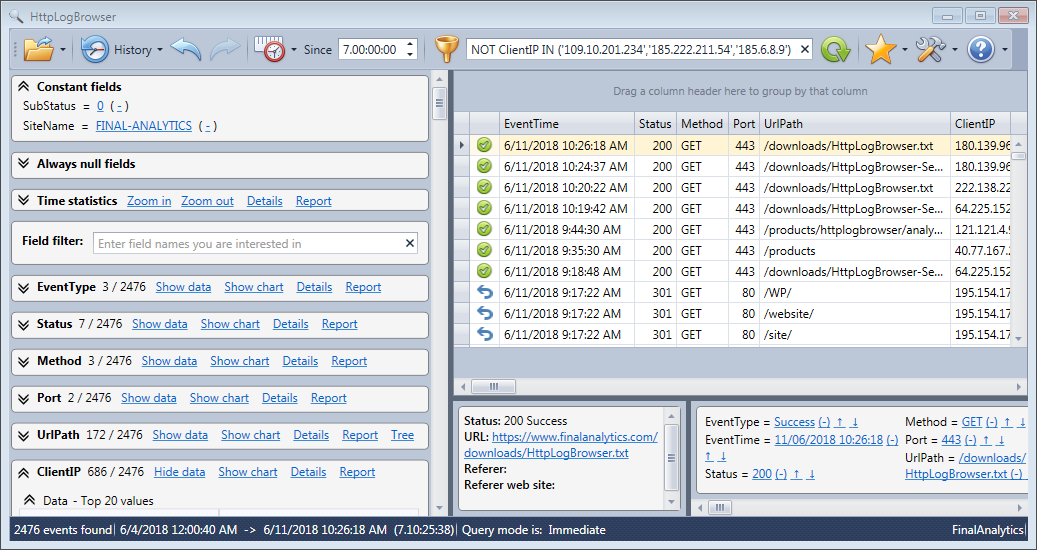The image size is (1037, 550).
Task: Clear the ClientIP filter expression
Action: click(x=804, y=50)
